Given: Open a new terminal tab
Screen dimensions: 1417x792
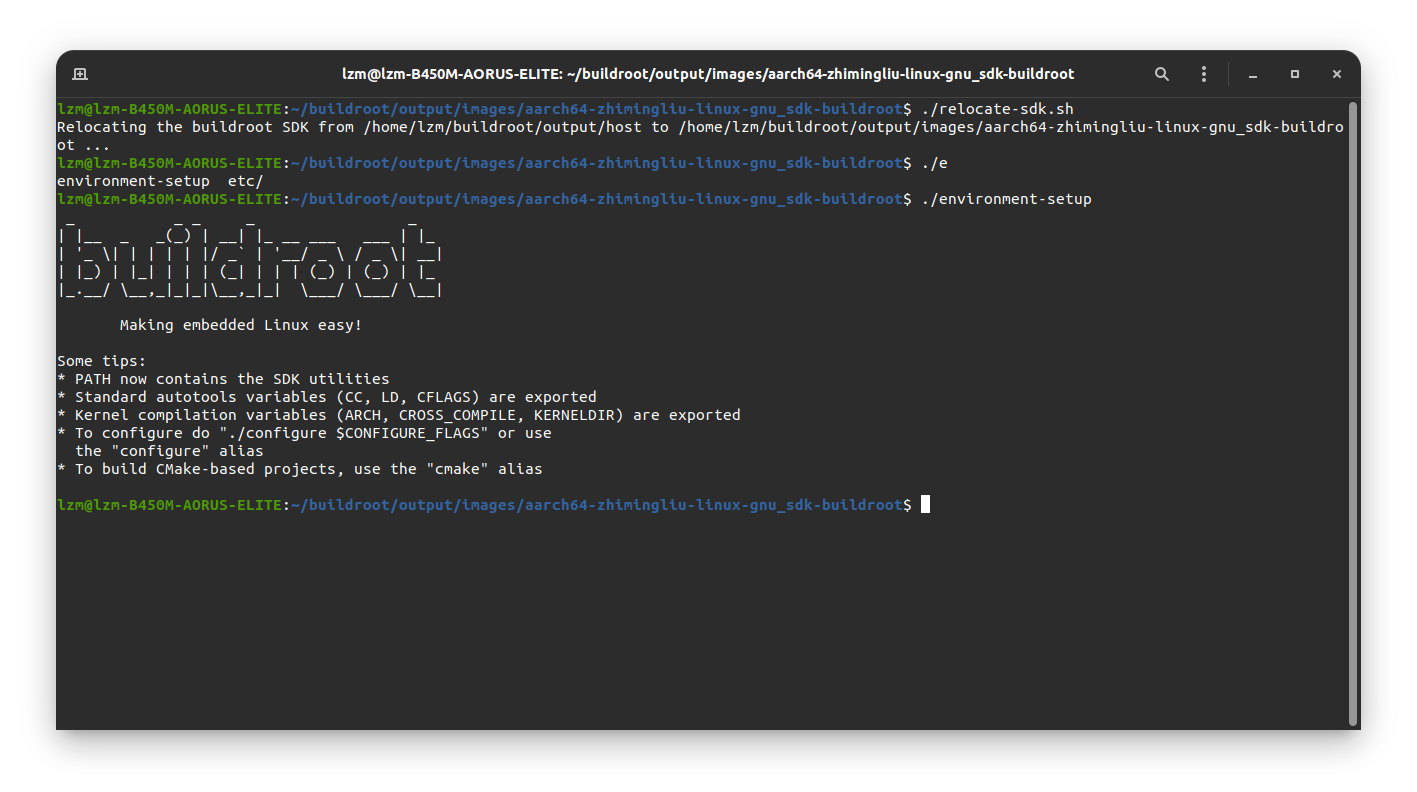Looking at the screenshot, I should coord(81,74).
